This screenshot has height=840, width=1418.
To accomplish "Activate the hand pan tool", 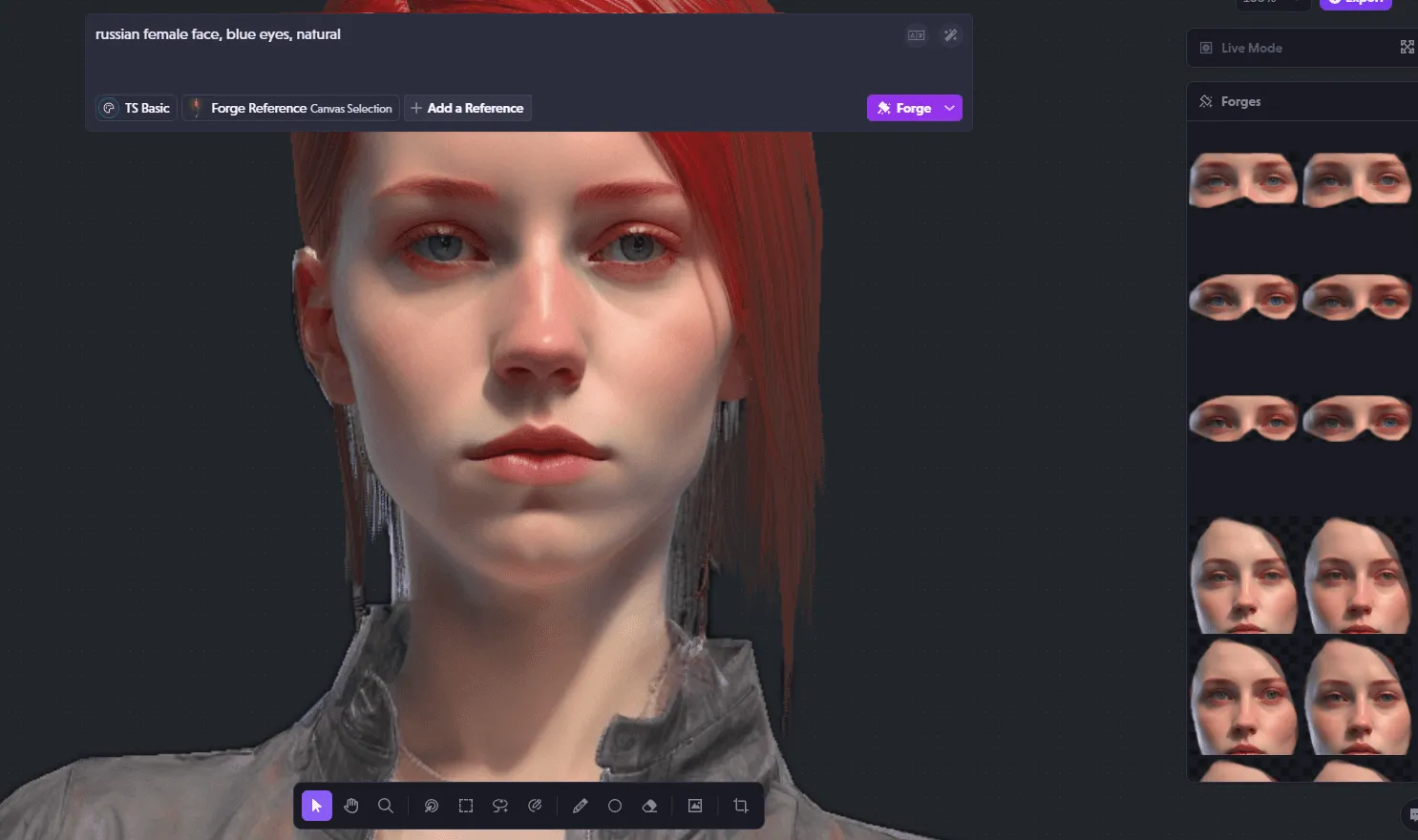I will [x=351, y=806].
